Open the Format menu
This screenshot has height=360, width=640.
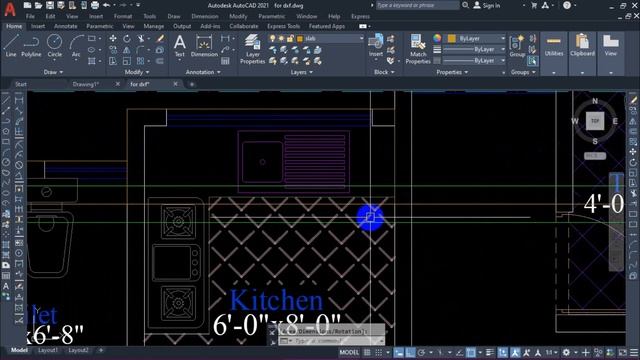[x=123, y=16]
